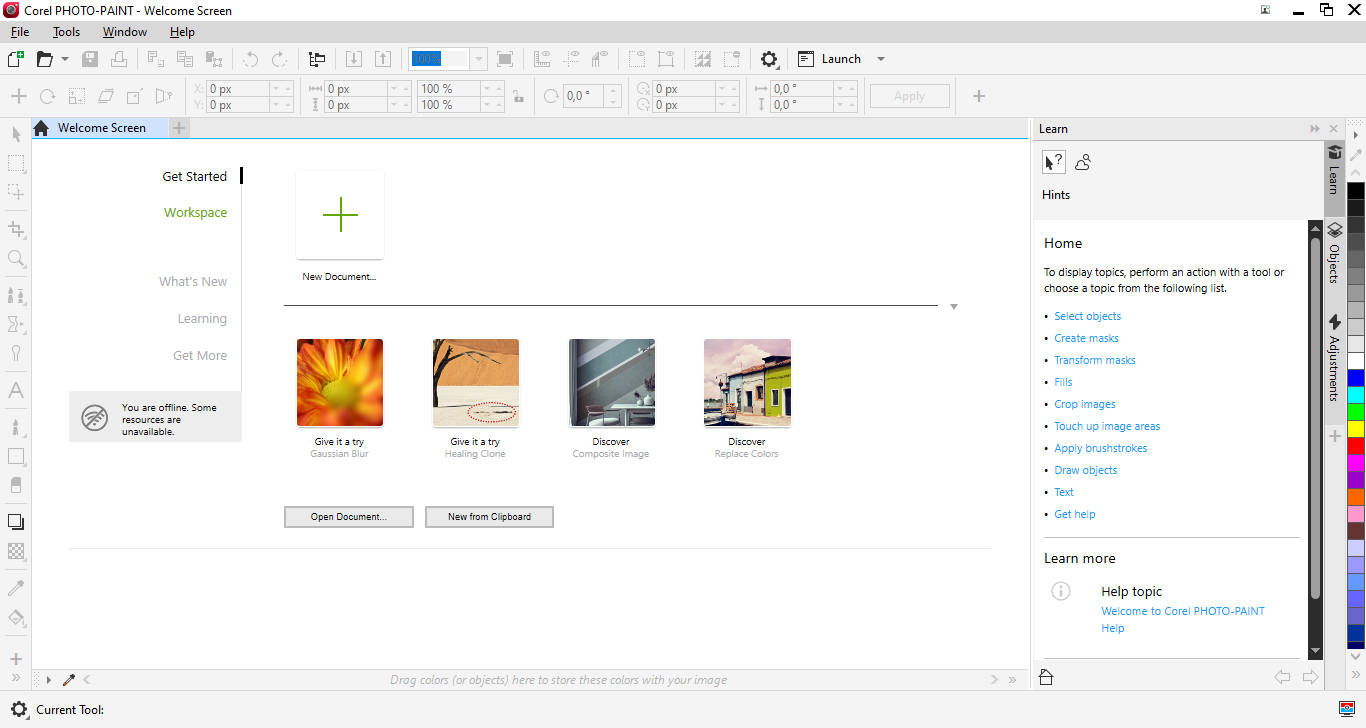Click the New document icon in toolbar
This screenshot has width=1366, height=728.
15,59
